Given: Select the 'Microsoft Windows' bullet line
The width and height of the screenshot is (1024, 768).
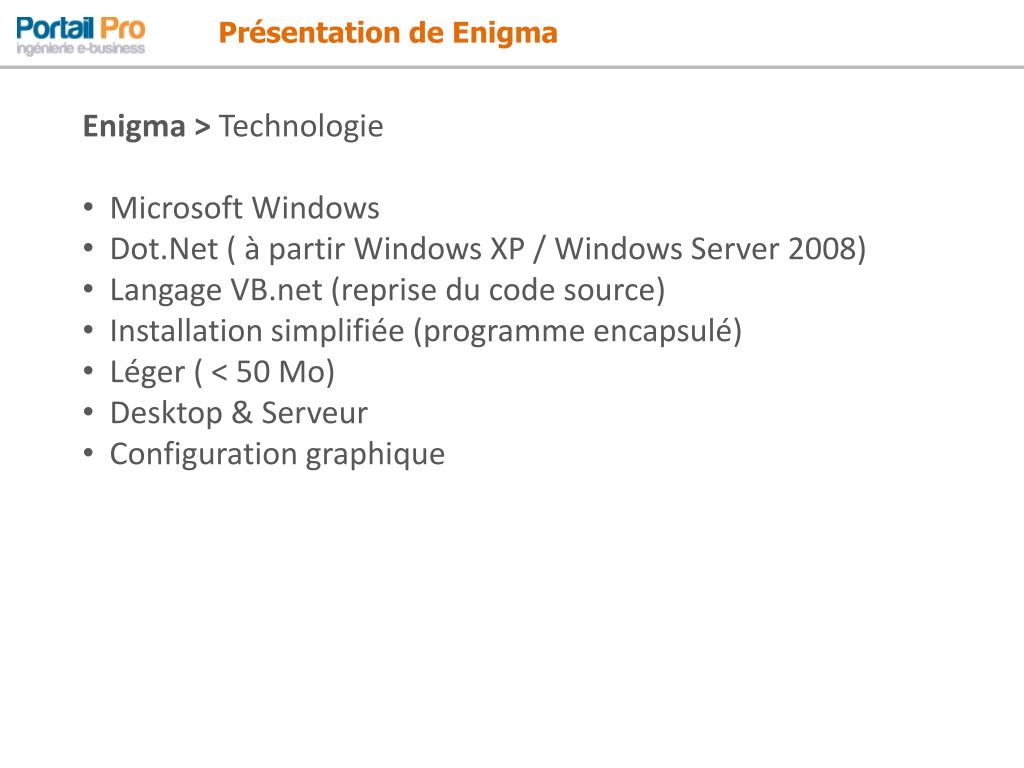Looking at the screenshot, I should click(x=245, y=208).
